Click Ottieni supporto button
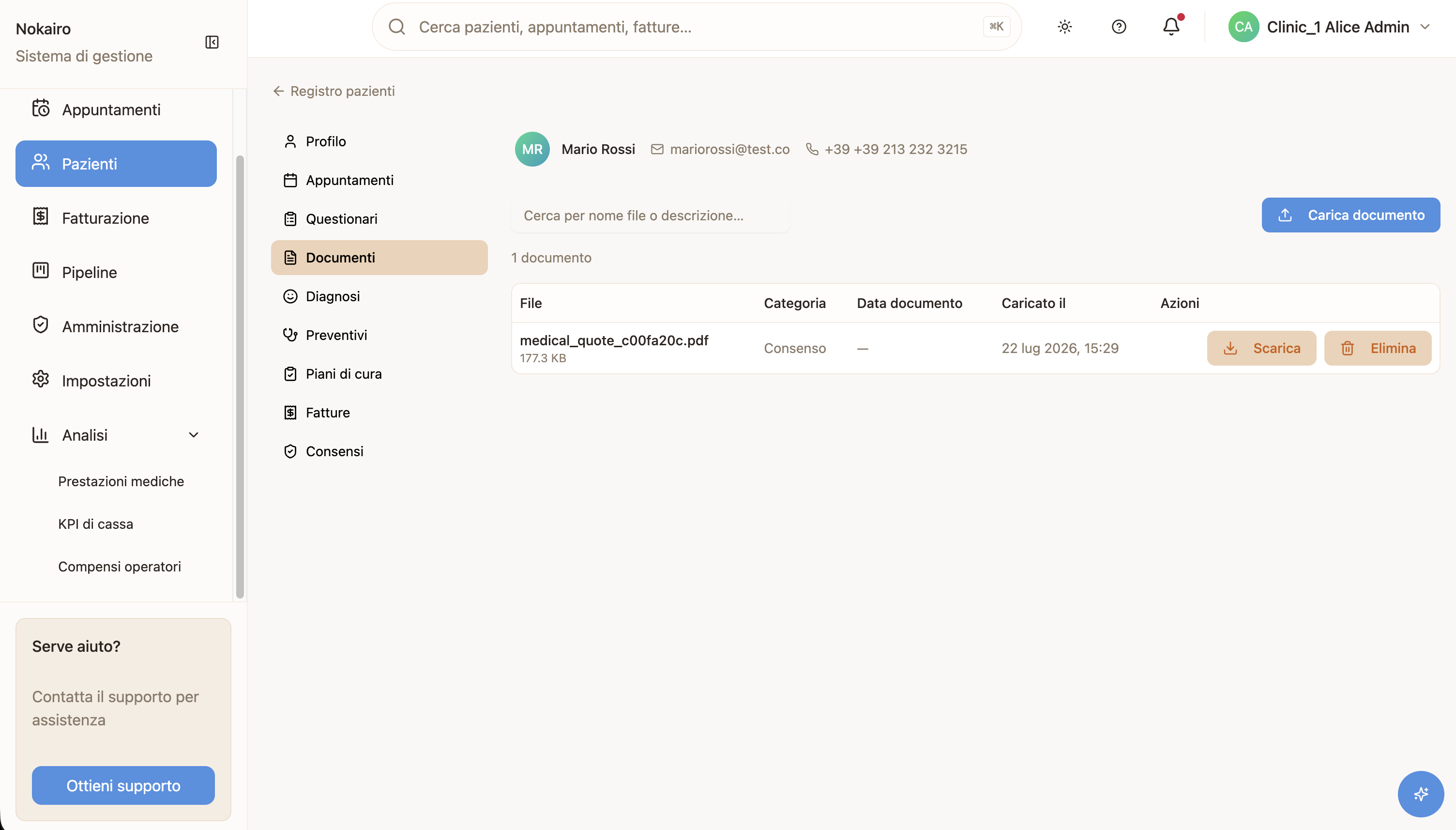The width and height of the screenshot is (1456, 830). coord(123,785)
